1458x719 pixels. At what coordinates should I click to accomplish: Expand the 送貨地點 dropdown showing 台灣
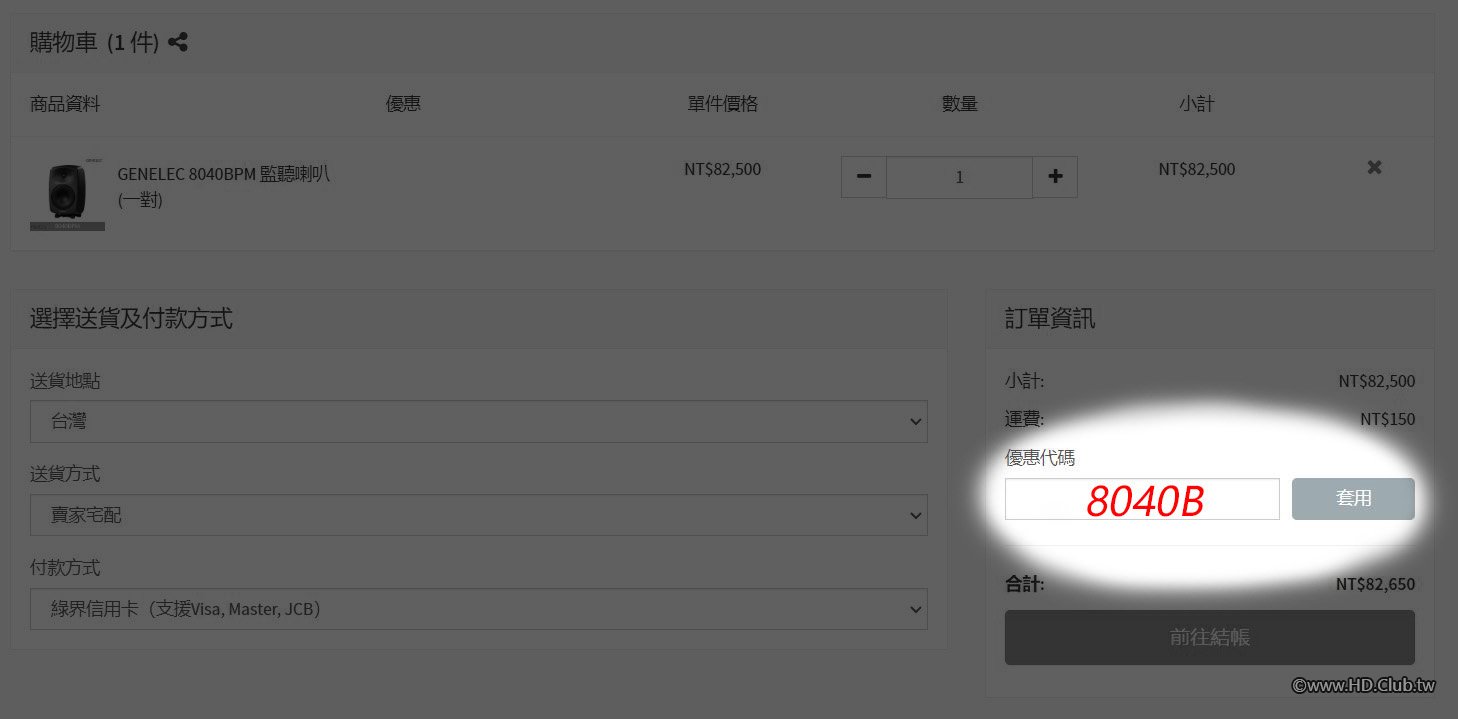pyautogui.click(x=479, y=421)
